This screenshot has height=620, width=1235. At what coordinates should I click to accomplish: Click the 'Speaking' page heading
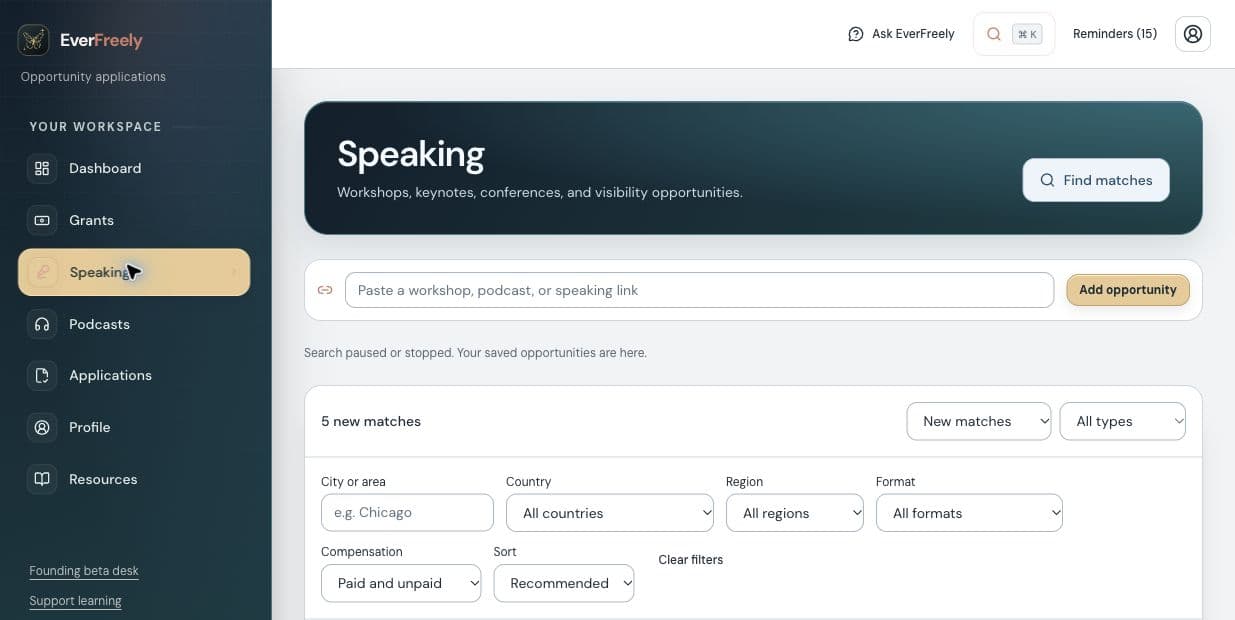[411, 154]
